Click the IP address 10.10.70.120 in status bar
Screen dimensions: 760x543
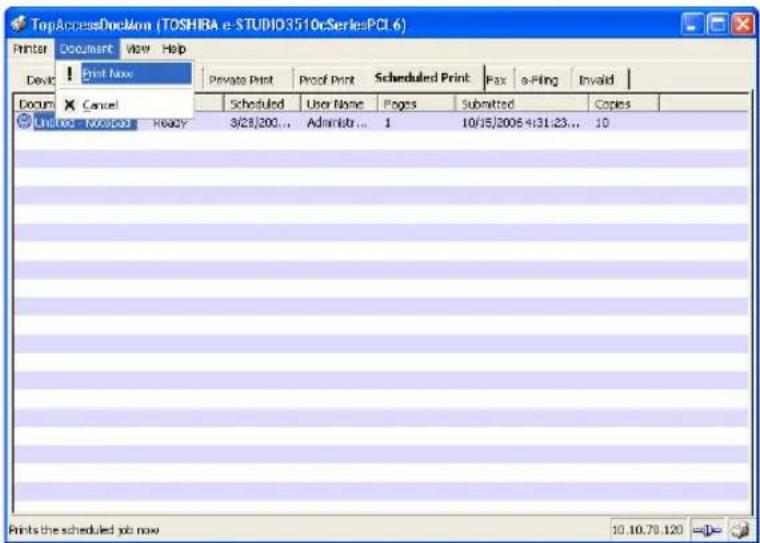pyautogui.click(x=647, y=529)
